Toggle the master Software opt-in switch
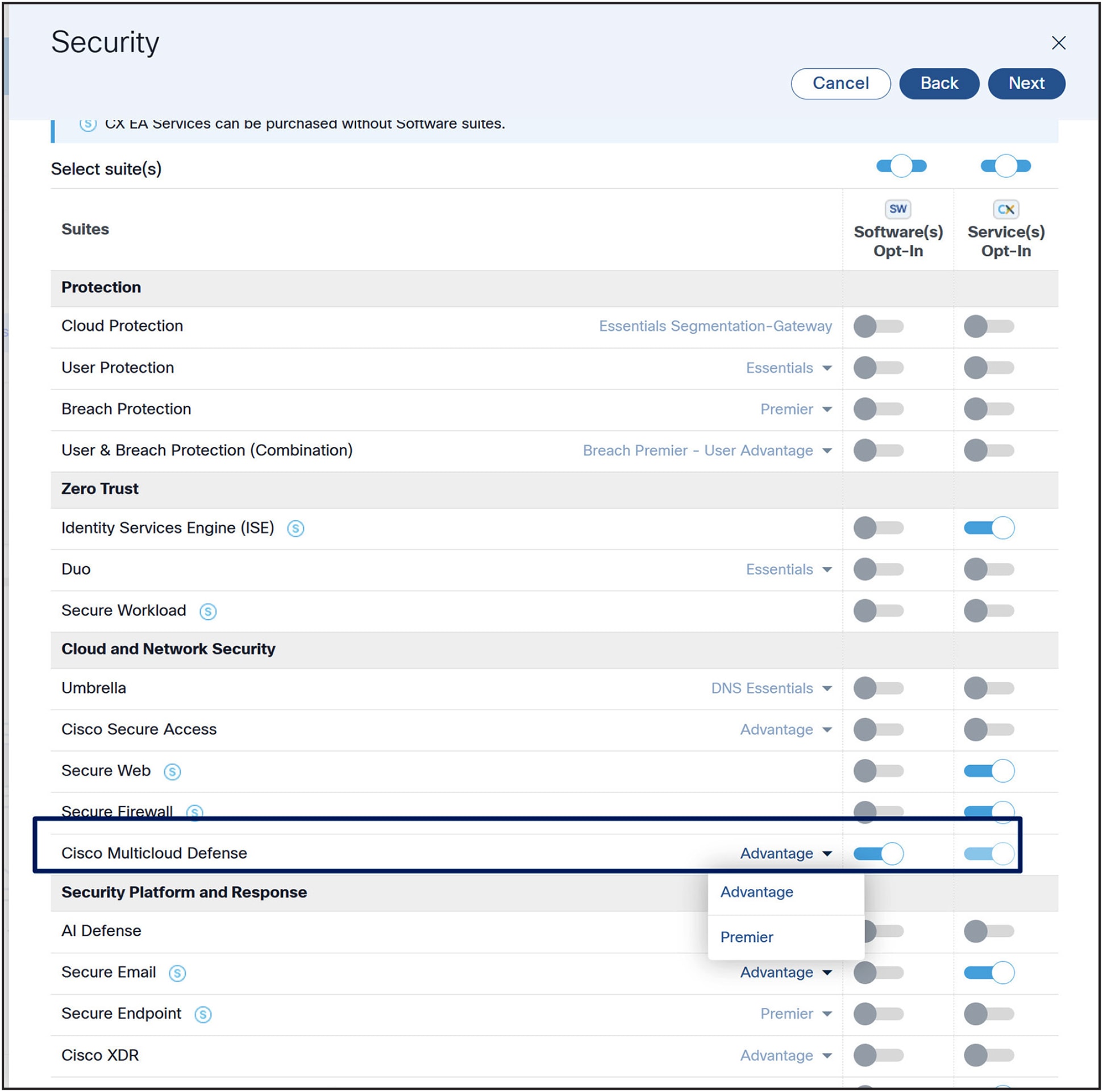The width and height of the screenshot is (1103, 1092). 901,166
